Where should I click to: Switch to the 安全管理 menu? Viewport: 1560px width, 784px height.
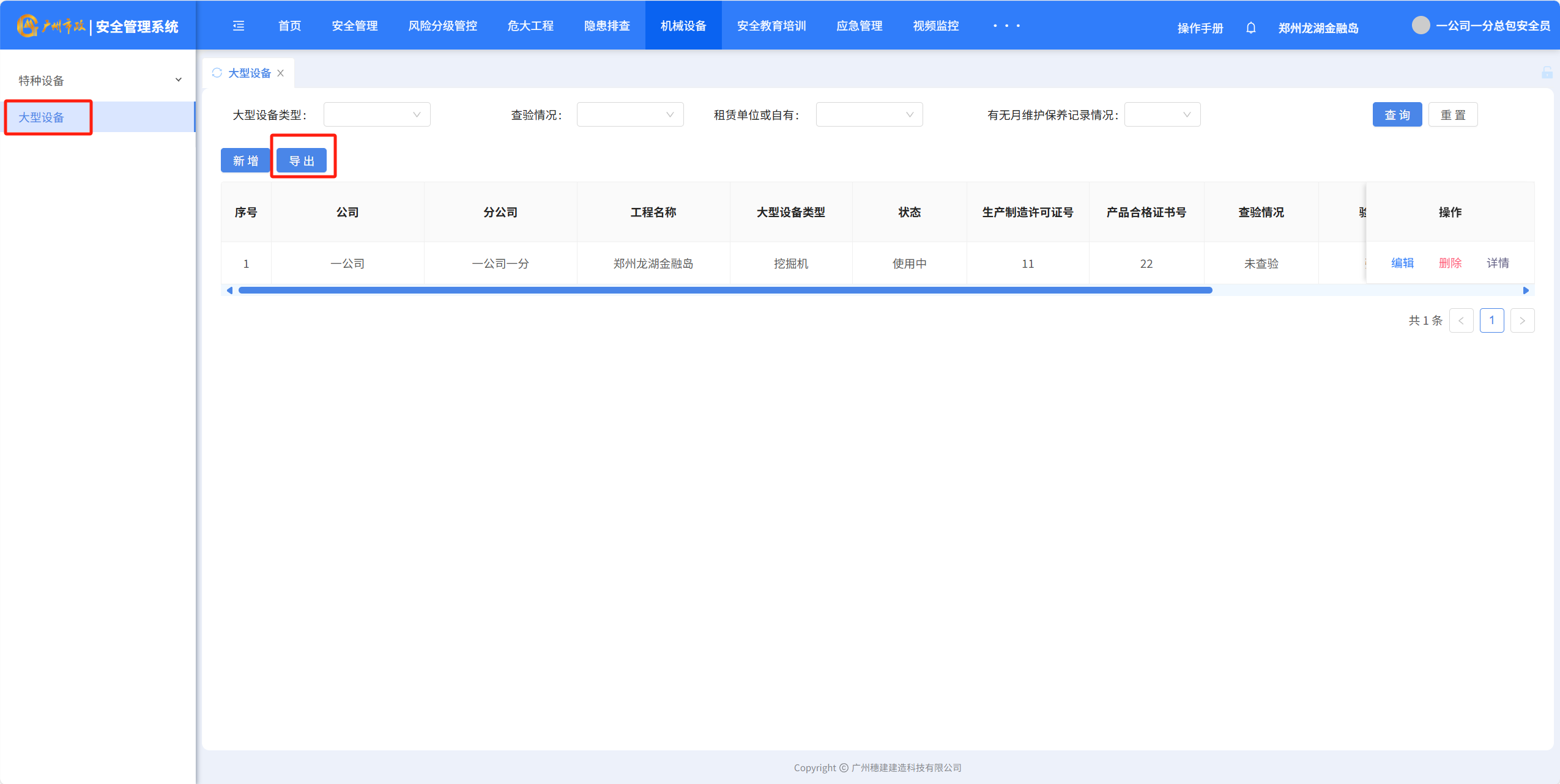[x=354, y=26]
